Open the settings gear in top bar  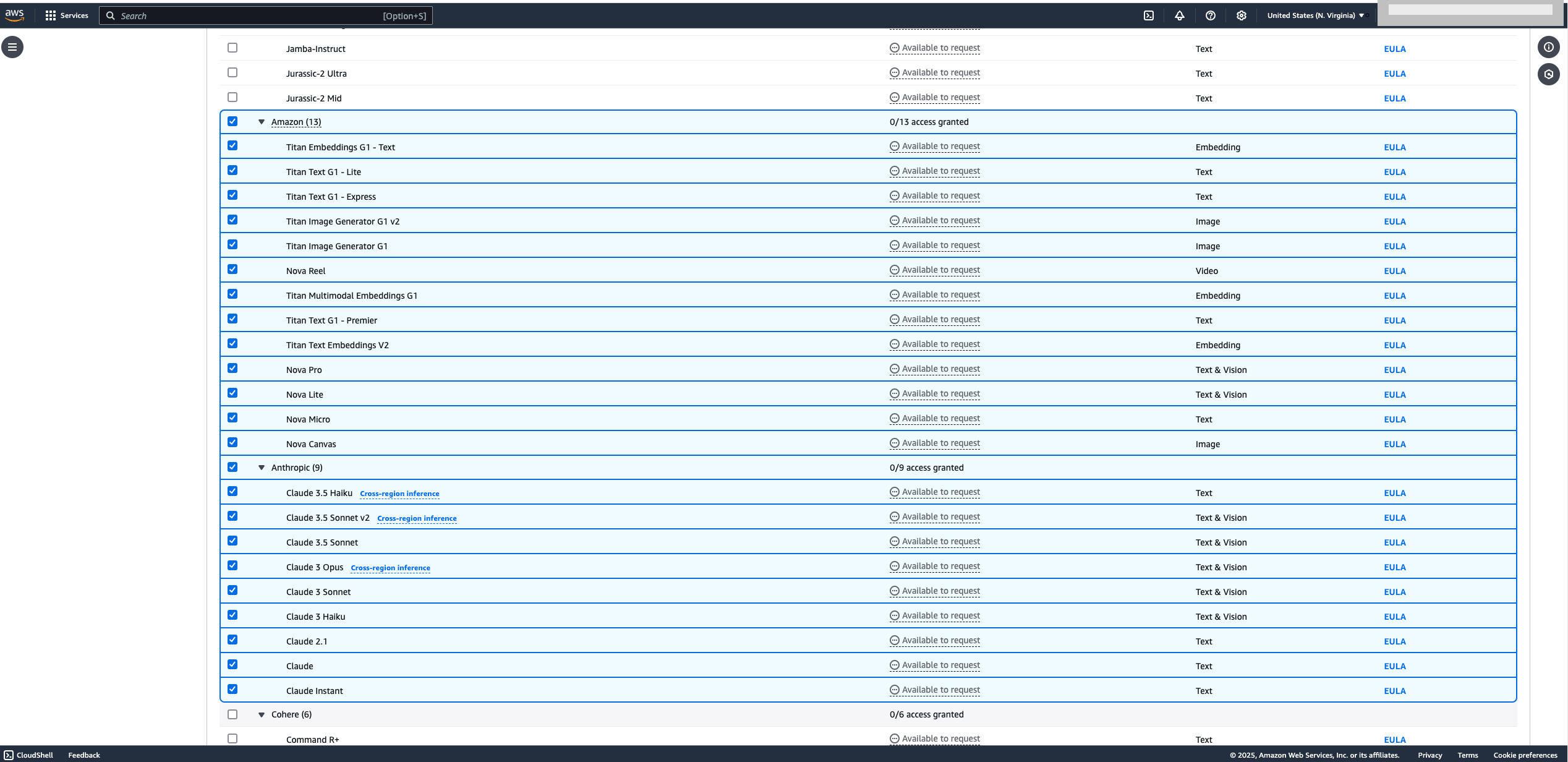[1241, 15]
